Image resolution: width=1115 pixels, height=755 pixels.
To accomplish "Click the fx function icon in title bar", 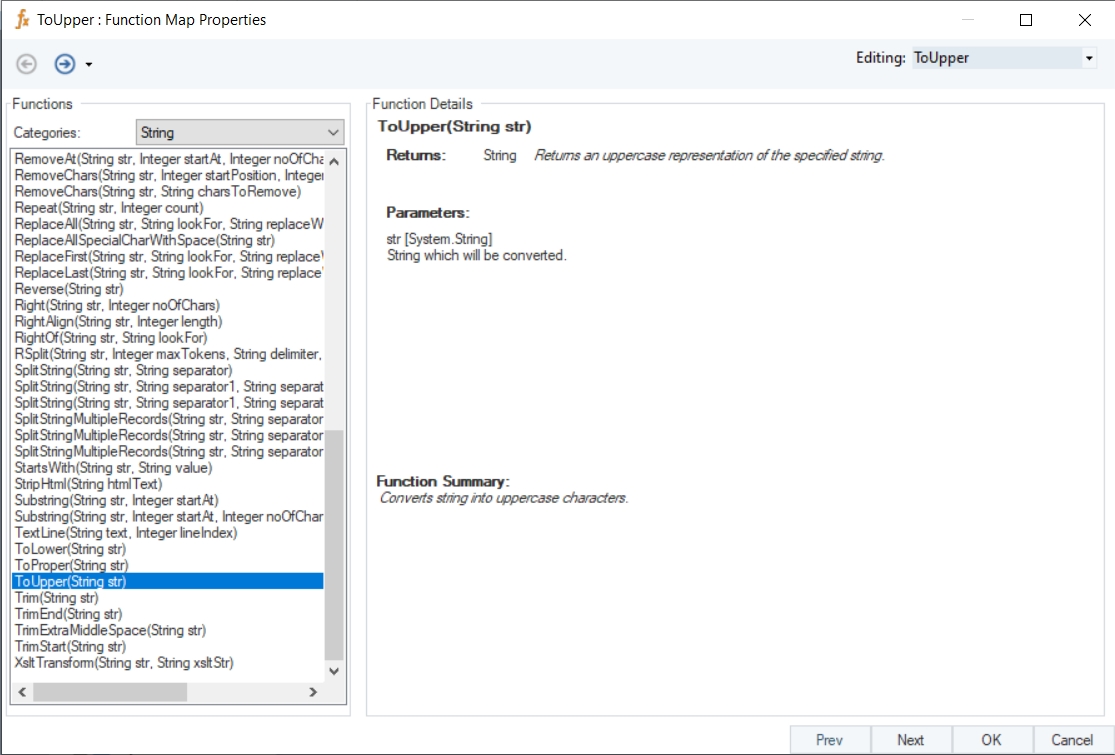I will coord(22,20).
